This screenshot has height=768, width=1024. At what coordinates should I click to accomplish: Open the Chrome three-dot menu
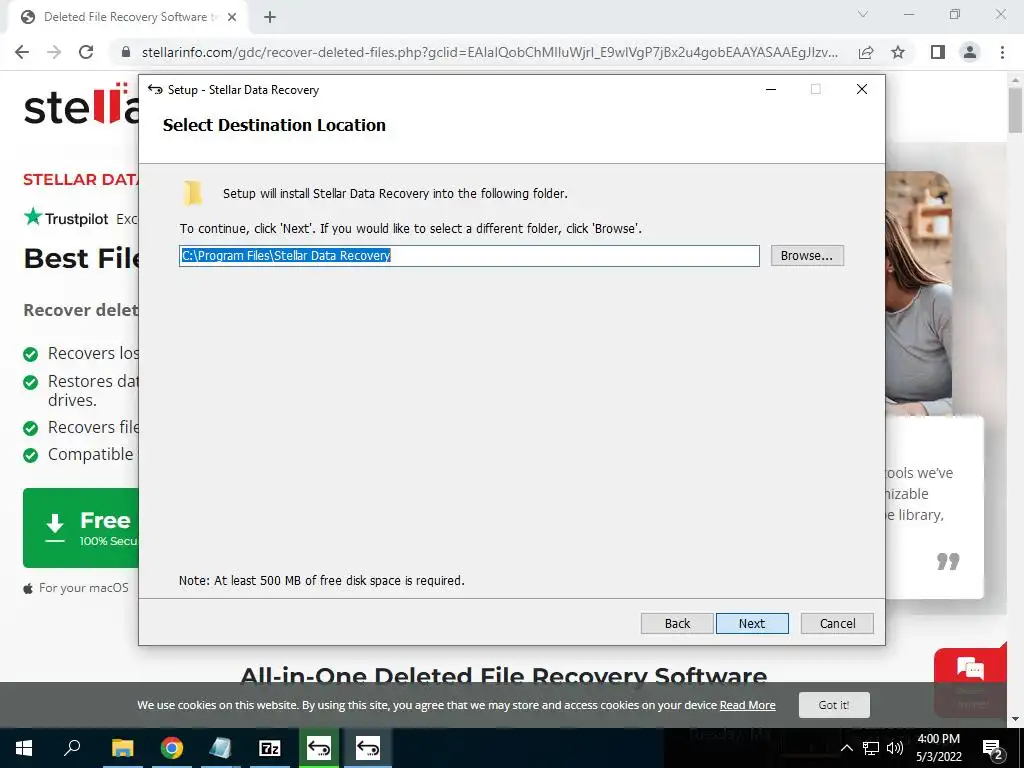point(1002,52)
